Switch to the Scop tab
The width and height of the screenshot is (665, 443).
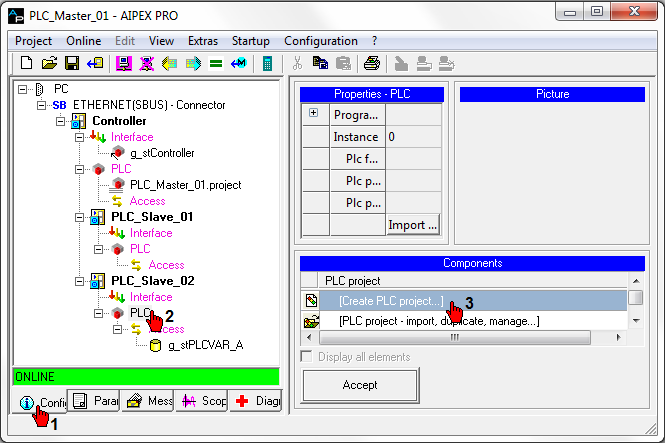pyautogui.click(x=202, y=401)
